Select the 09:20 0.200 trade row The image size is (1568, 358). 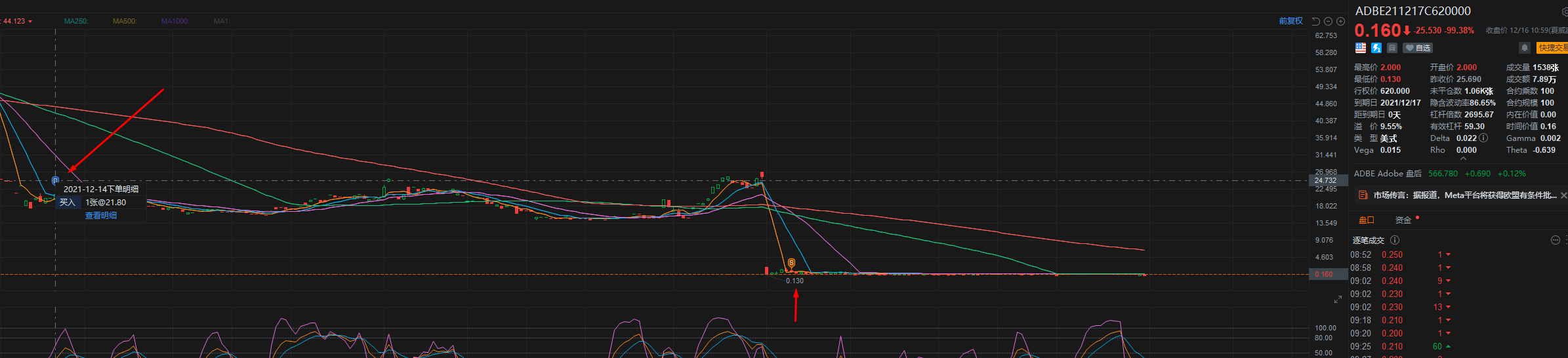pos(1401,334)
